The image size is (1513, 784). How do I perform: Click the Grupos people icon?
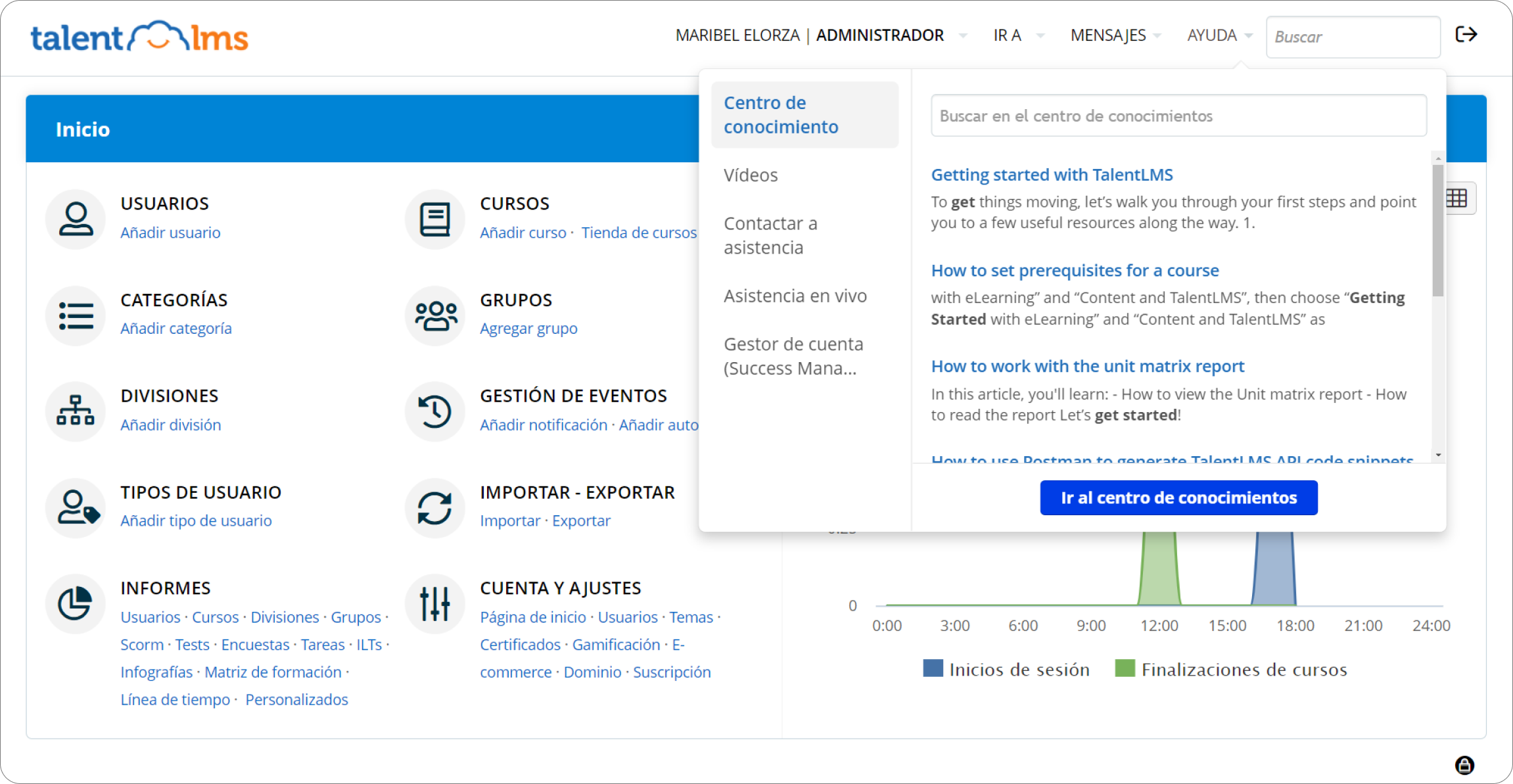coord(435,315)
